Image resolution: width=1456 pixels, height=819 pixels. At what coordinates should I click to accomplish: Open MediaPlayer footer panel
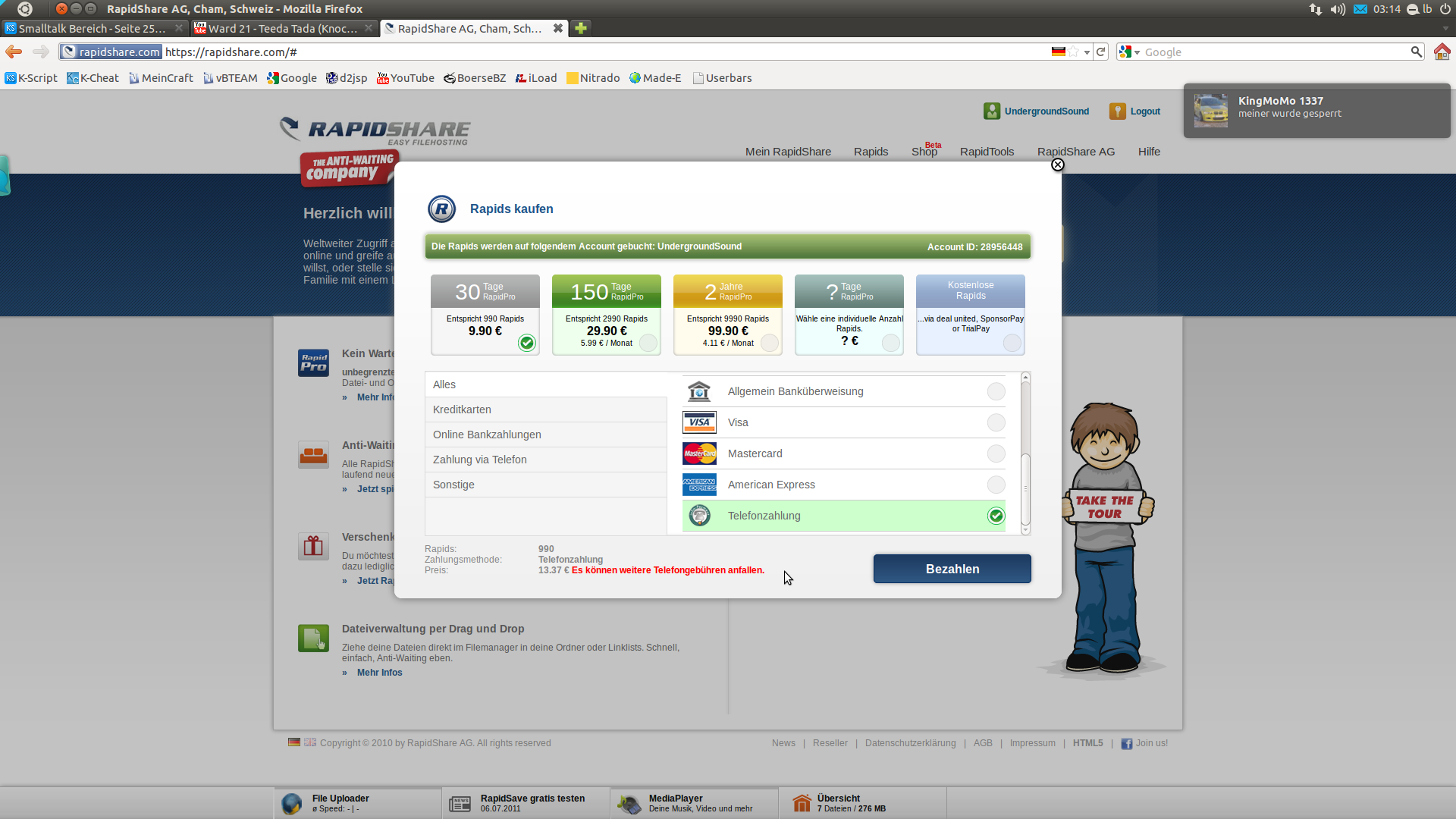pos(695,803)
